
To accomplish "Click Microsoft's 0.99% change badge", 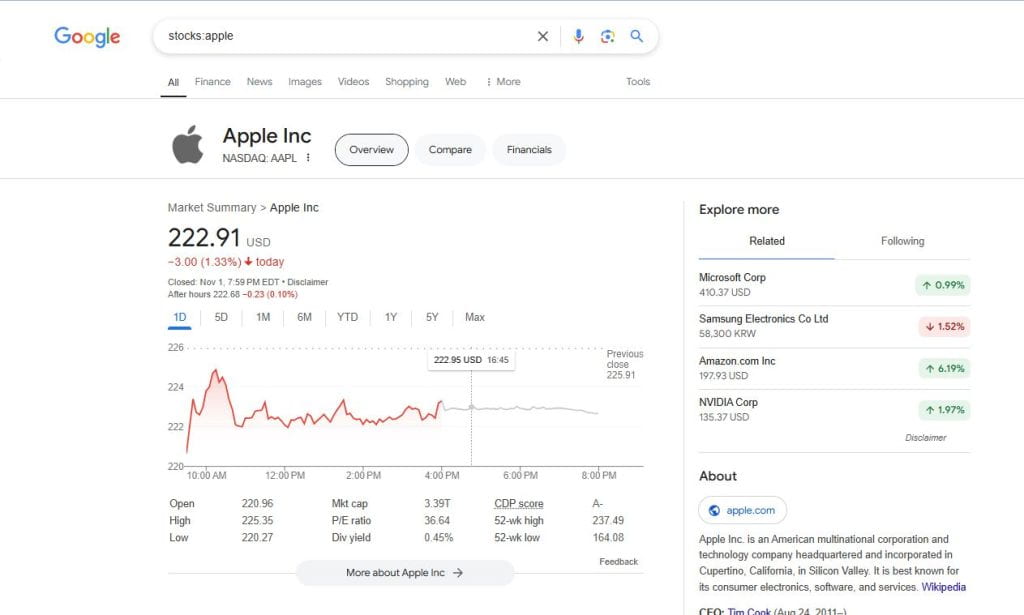I will click(x=943, y=285).
